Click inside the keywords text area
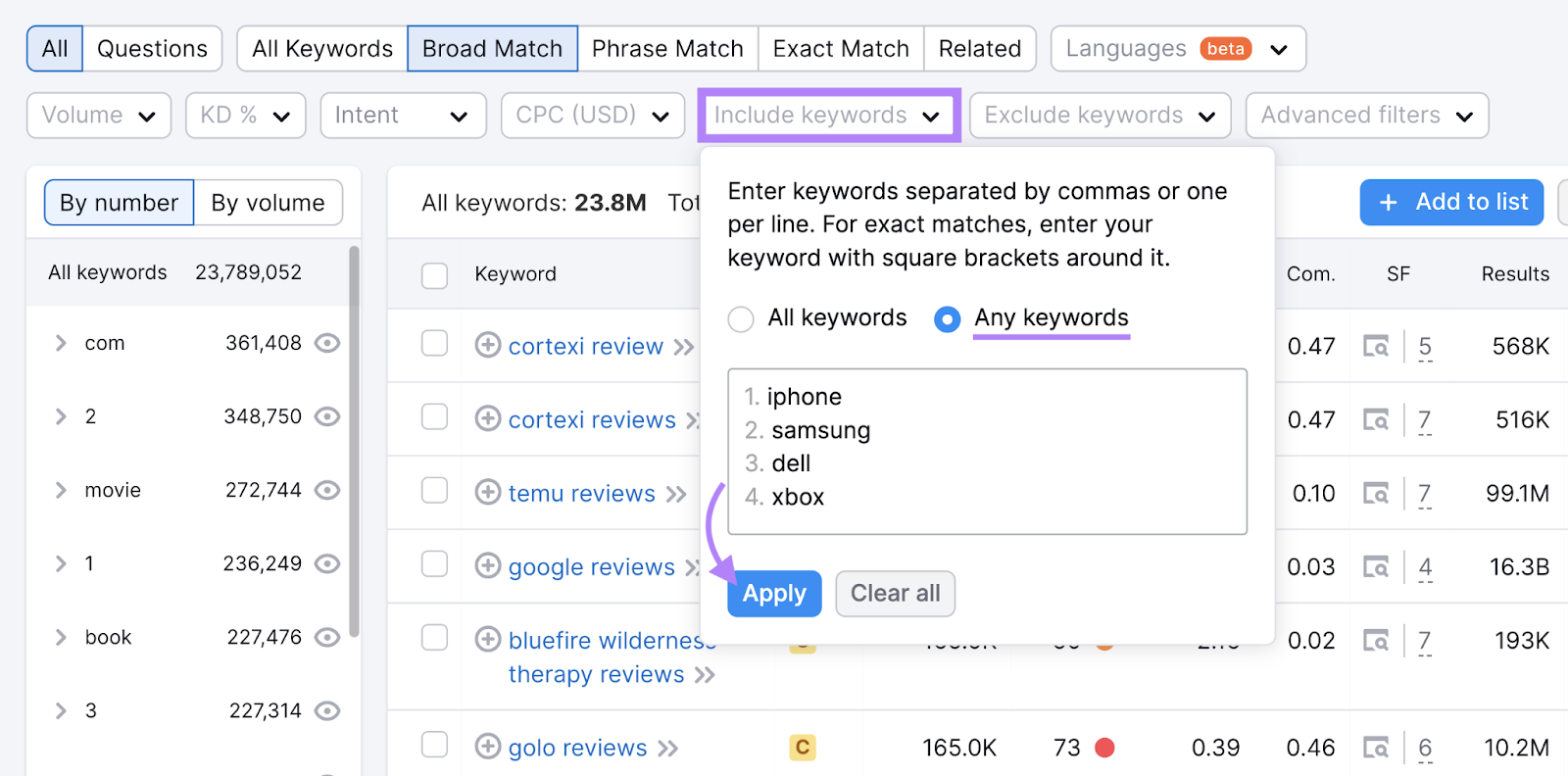Image resolution: width=1568 pixels, height=776 pixels. pos(986,452)
